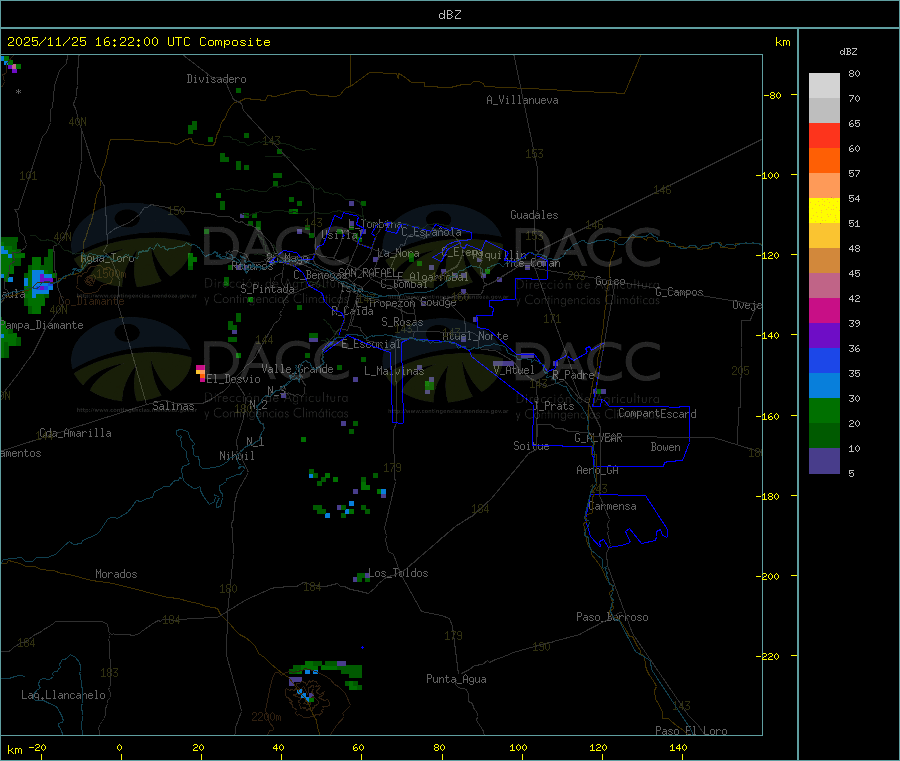This screenshot has width=900, height=761.
Task: Click the L_Malvinas label
Action: coord(394,371)
